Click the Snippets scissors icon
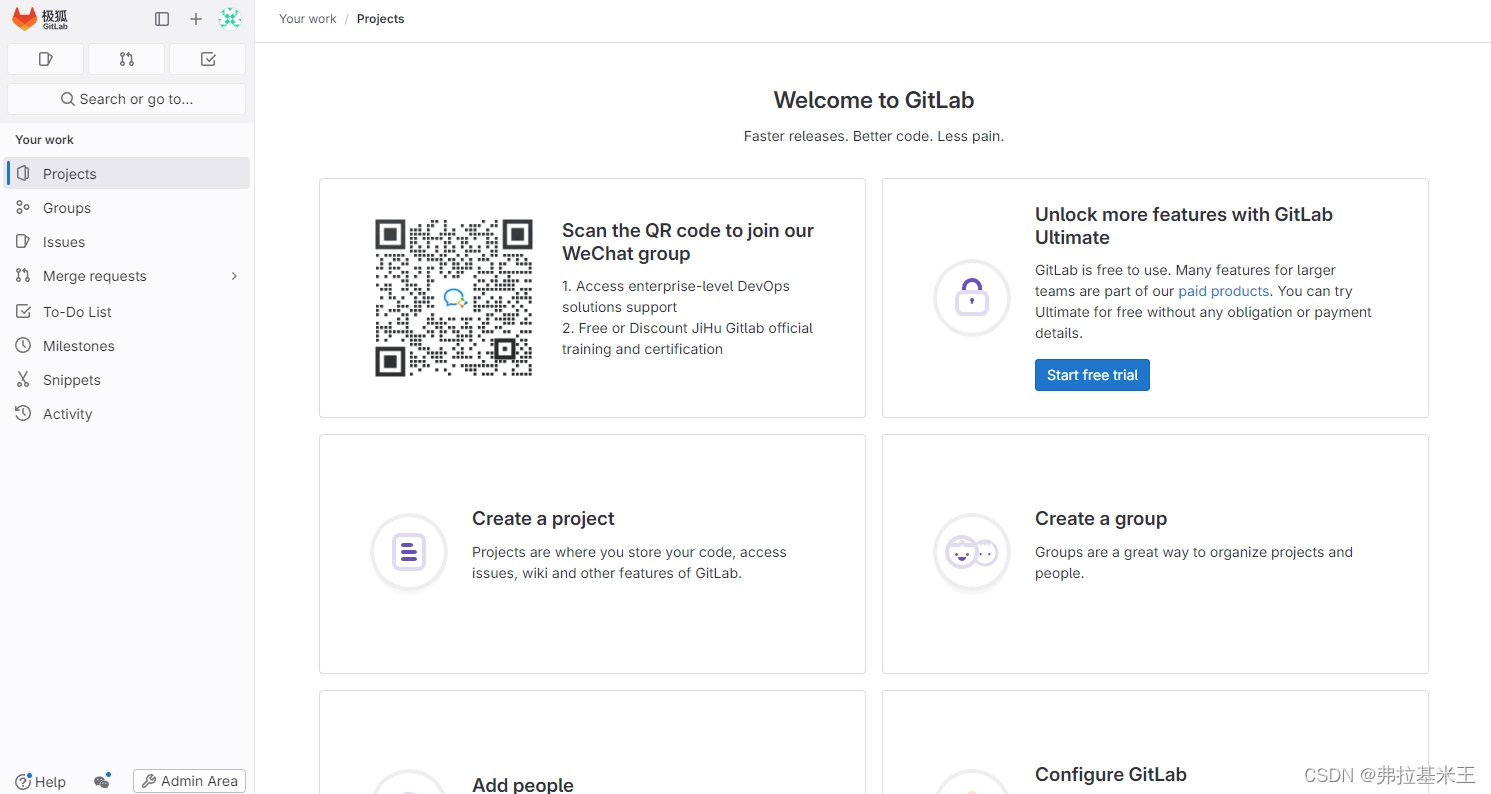Viewport: 1491px width, 794px height. tap(23, 379)
